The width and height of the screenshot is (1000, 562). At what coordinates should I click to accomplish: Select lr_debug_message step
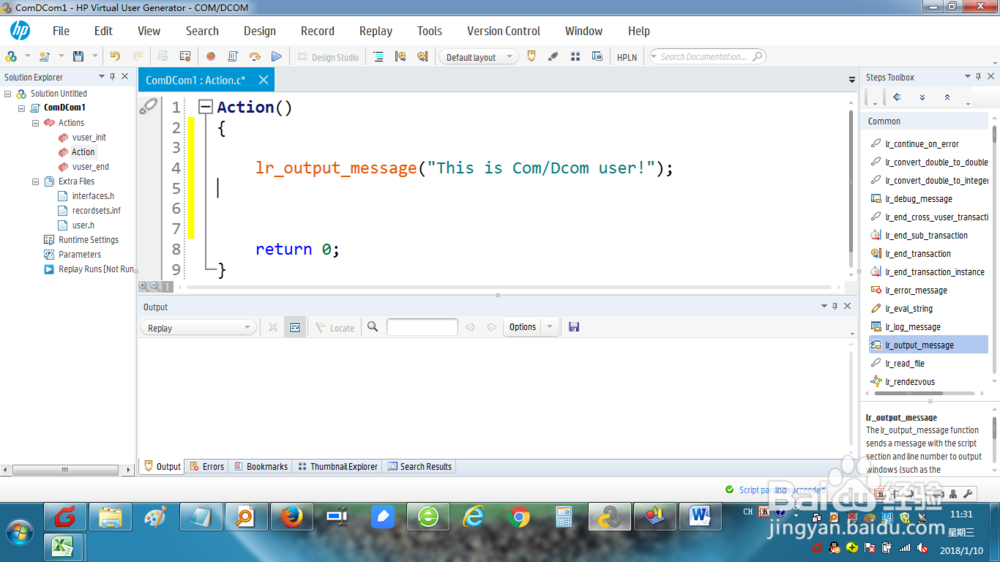pyautogui.click(x=918, y=199)
